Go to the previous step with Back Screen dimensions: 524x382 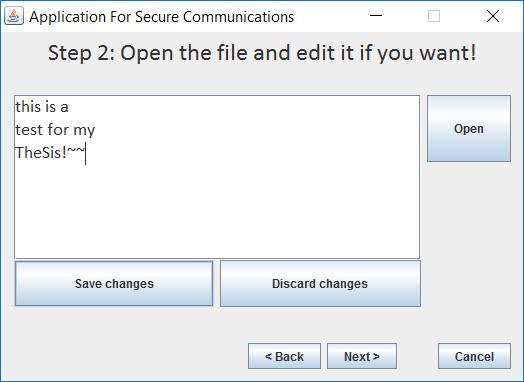(284, 356)
